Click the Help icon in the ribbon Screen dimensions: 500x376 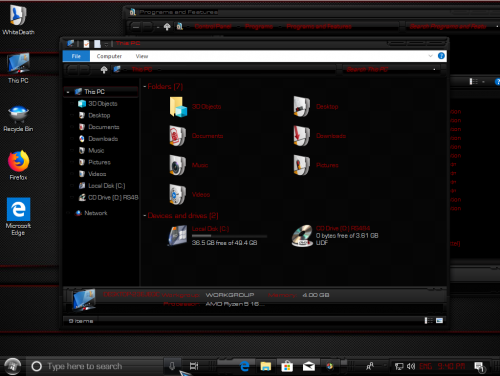[441, 56]
